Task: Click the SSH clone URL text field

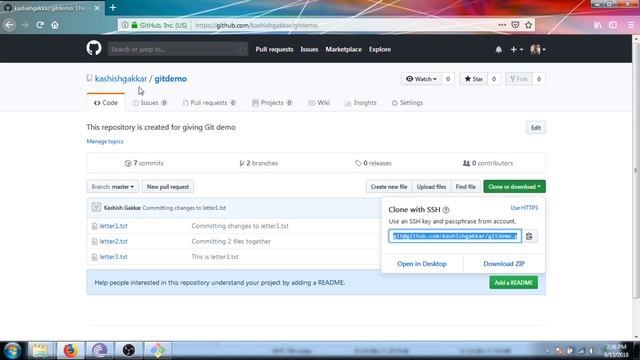Action: click(x=455, y=236)
